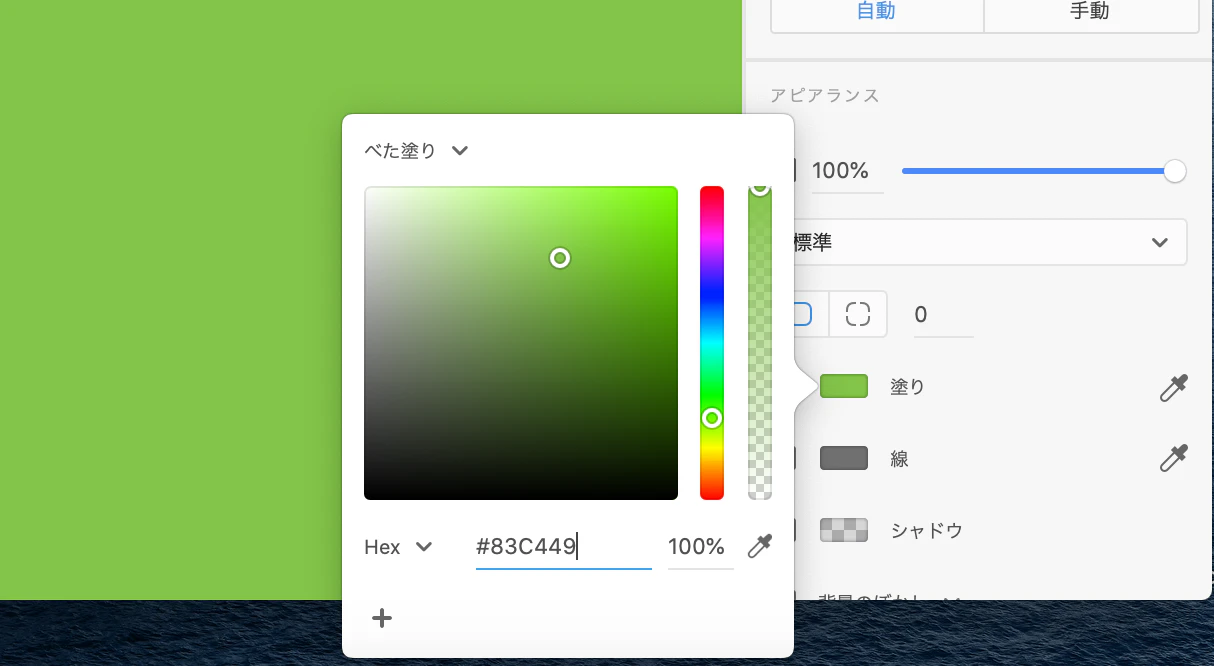Open the Hex color format dropdown
1214x666 pixels.
pos(399,547)
